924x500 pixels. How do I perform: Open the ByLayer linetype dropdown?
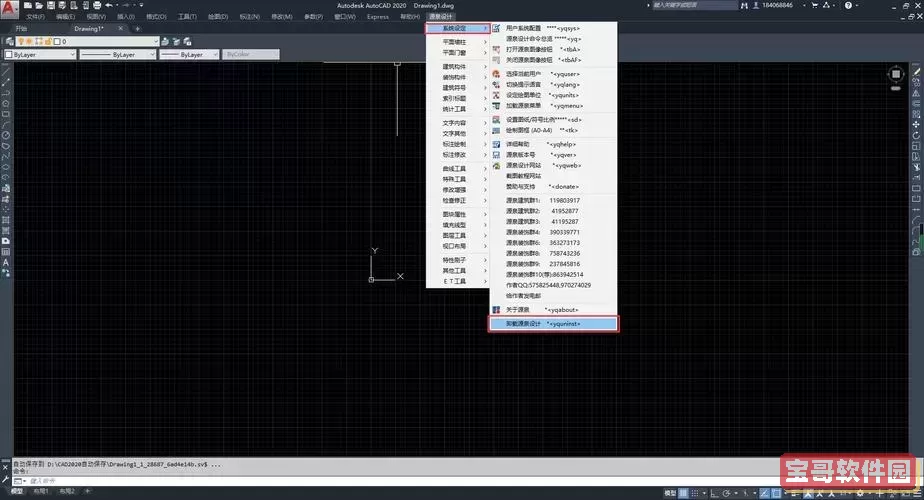coord(118,54)
